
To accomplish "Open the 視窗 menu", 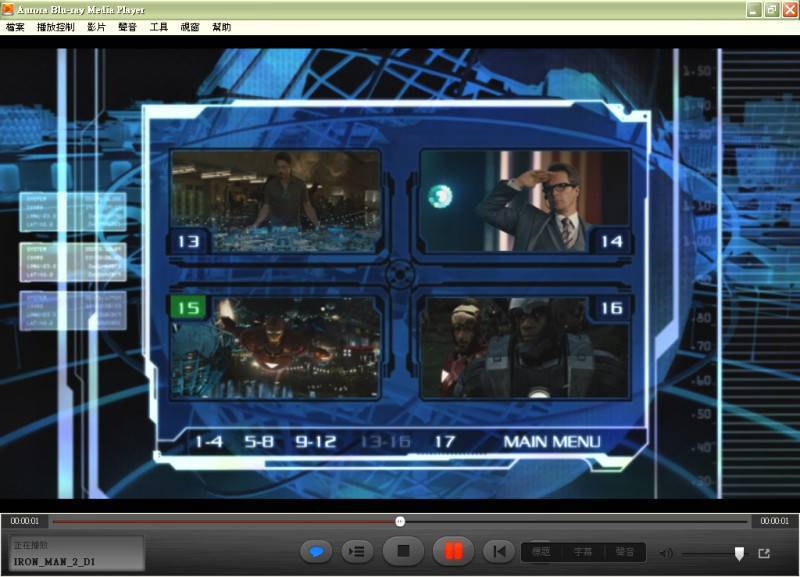I will (190, 27).
